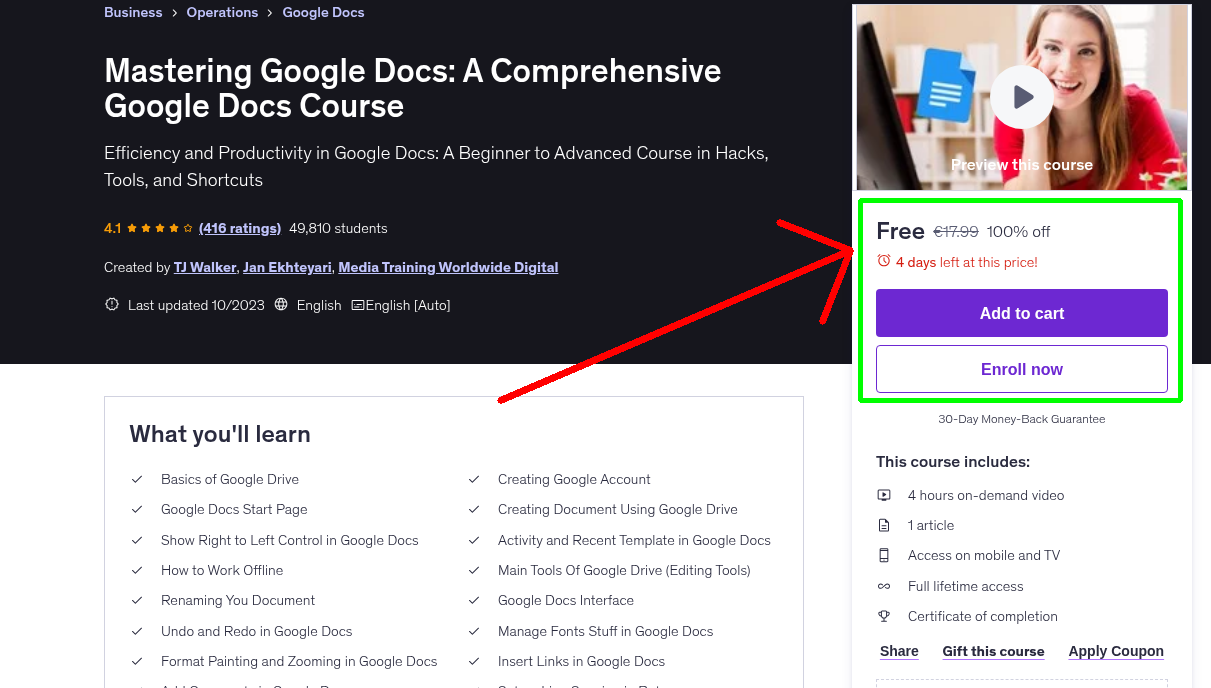The height and width of the screenshot is (688, 1211).
Task: Open the Google Docs breadcrumb category
Action: click(323, 12)
